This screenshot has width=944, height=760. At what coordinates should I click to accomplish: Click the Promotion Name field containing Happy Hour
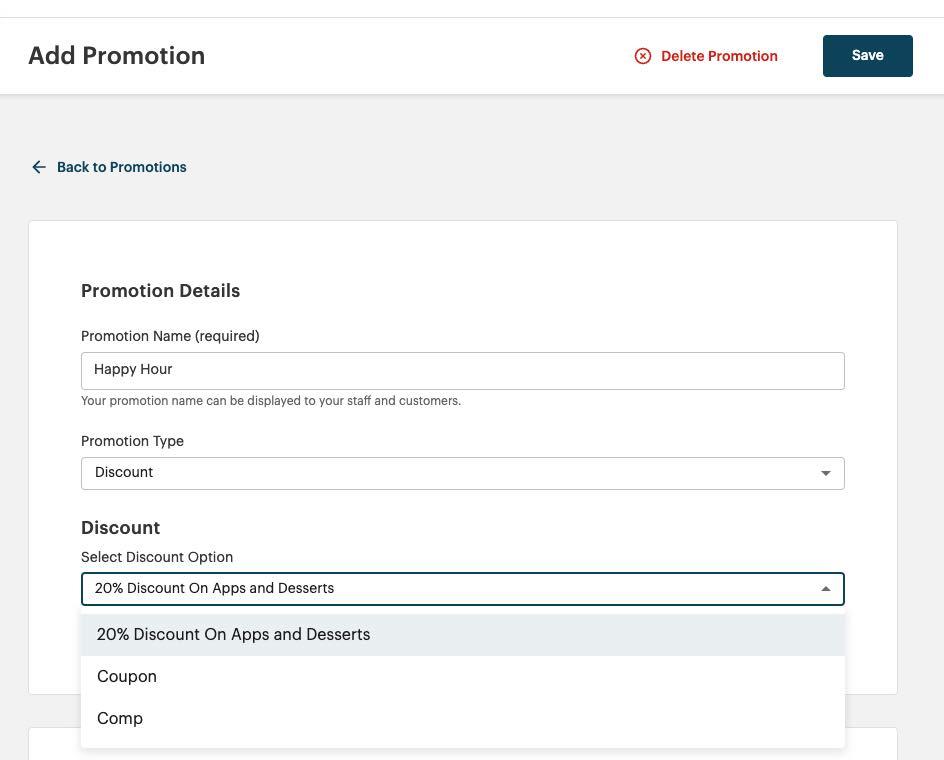[x=462, y=370]
